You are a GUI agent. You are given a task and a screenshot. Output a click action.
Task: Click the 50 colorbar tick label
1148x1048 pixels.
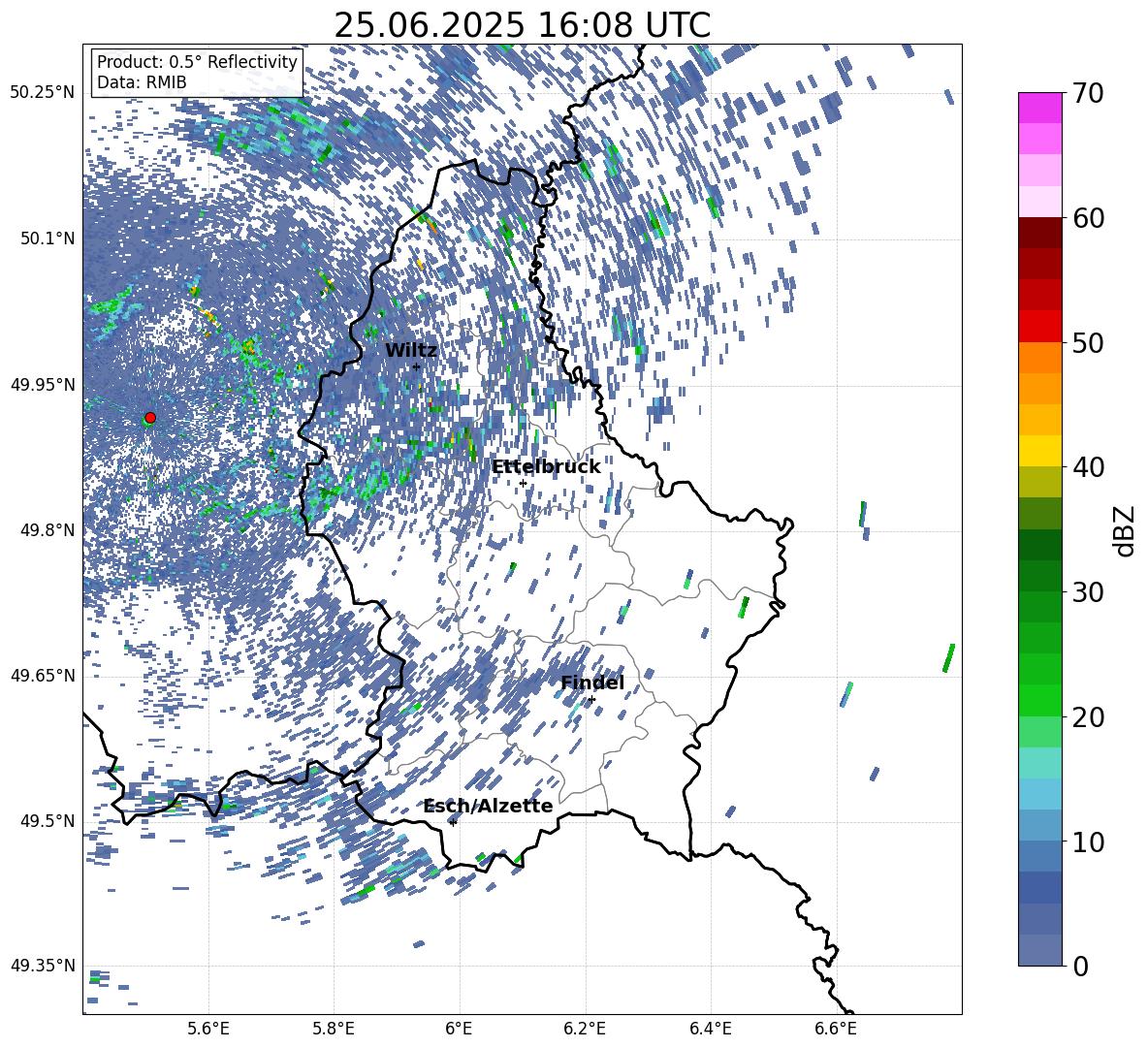coord(1089,342)
